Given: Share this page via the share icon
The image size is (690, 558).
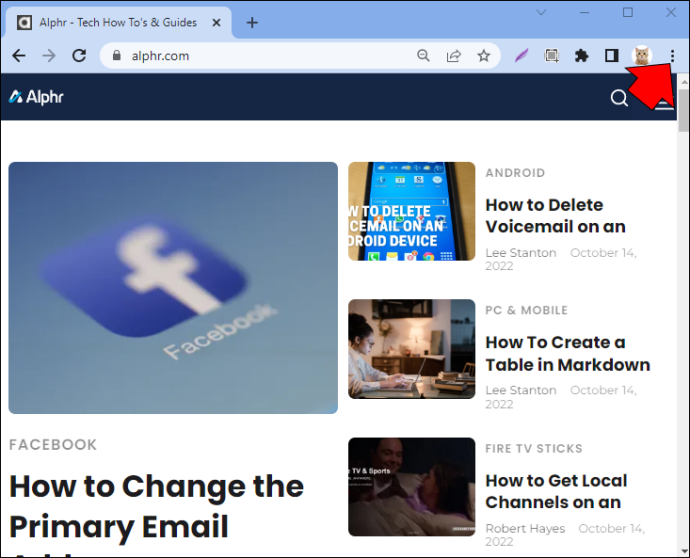Looking at the screenshot, I should tap(454, 55).
